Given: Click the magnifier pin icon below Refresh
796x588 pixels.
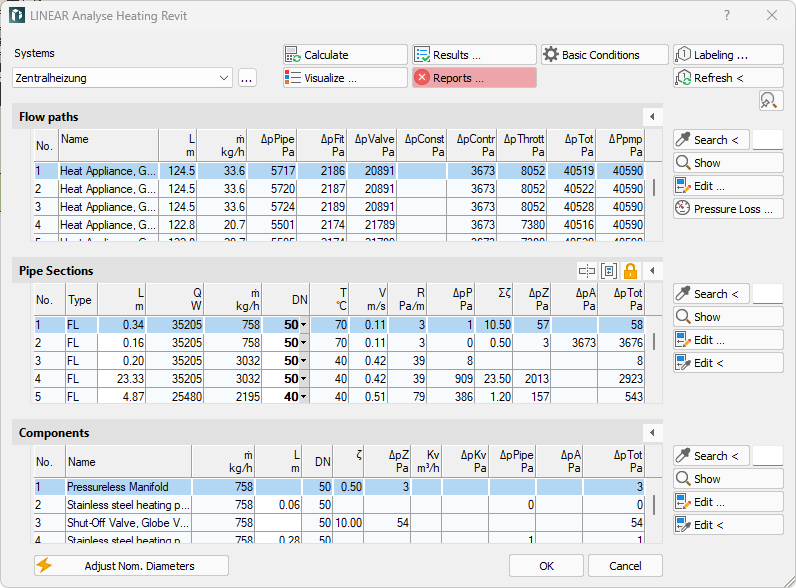Looking at the screenshot, I should [771, 101].
